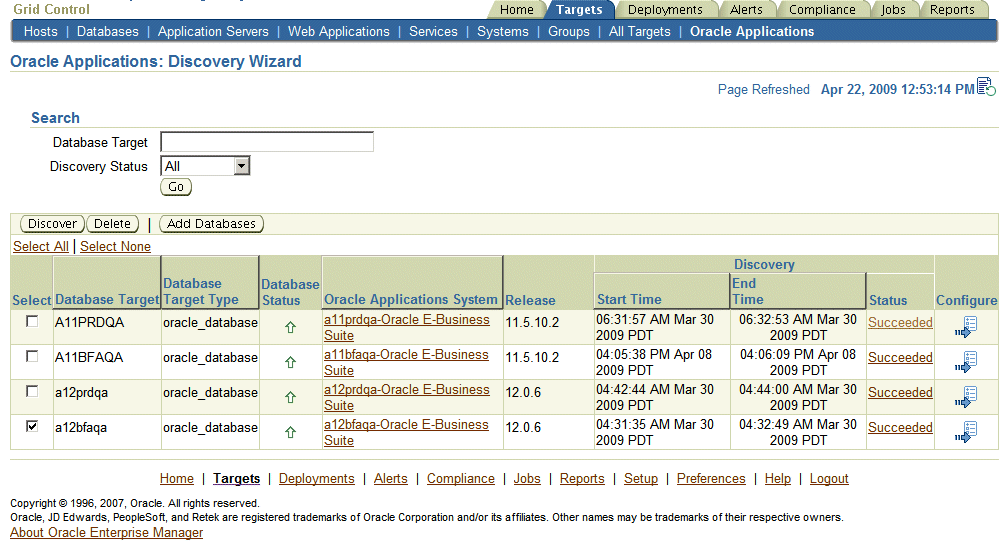Click Succeeded status for a12bfaqa

coord(900,428)
